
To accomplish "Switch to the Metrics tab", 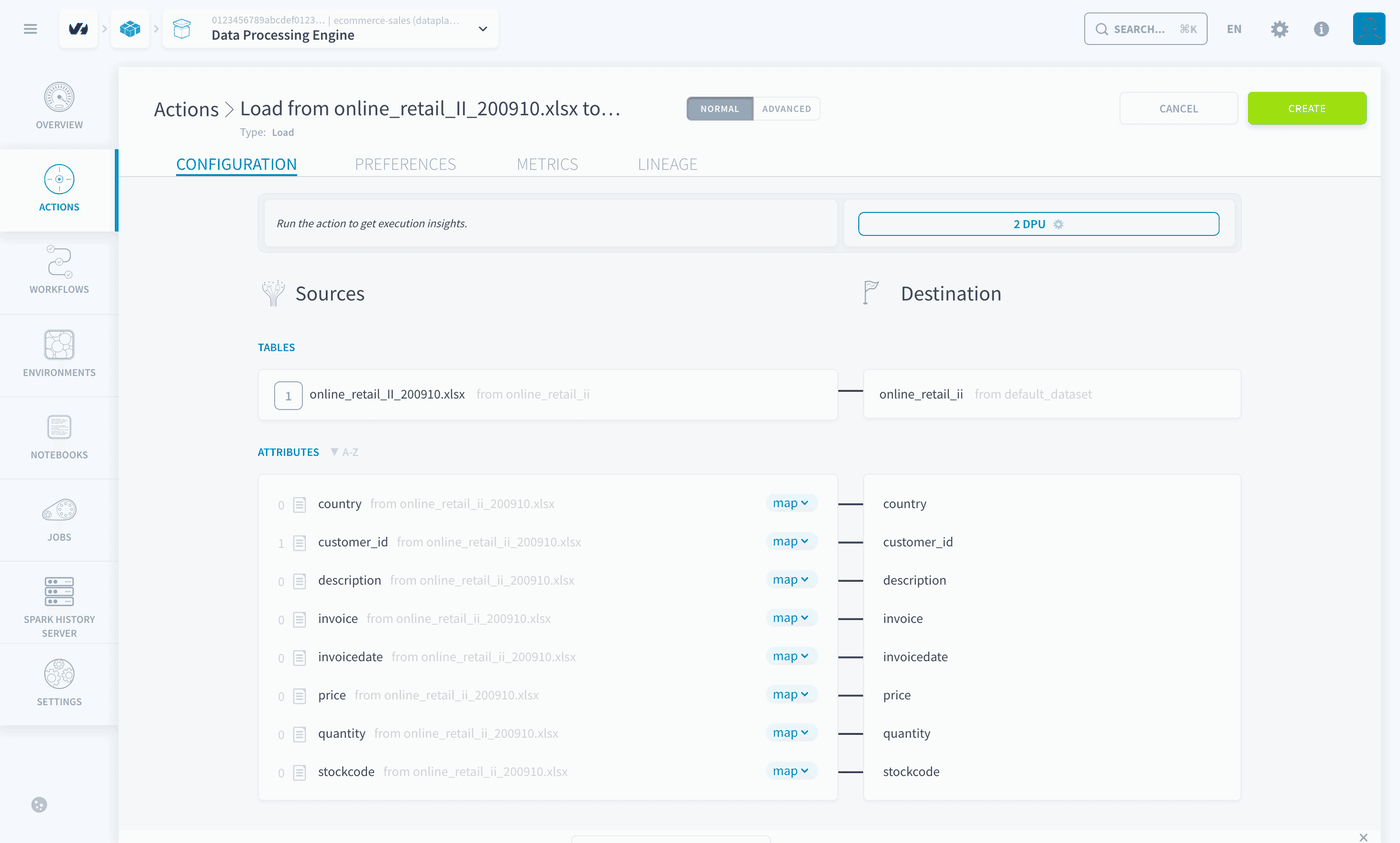I will click(547, 164).
